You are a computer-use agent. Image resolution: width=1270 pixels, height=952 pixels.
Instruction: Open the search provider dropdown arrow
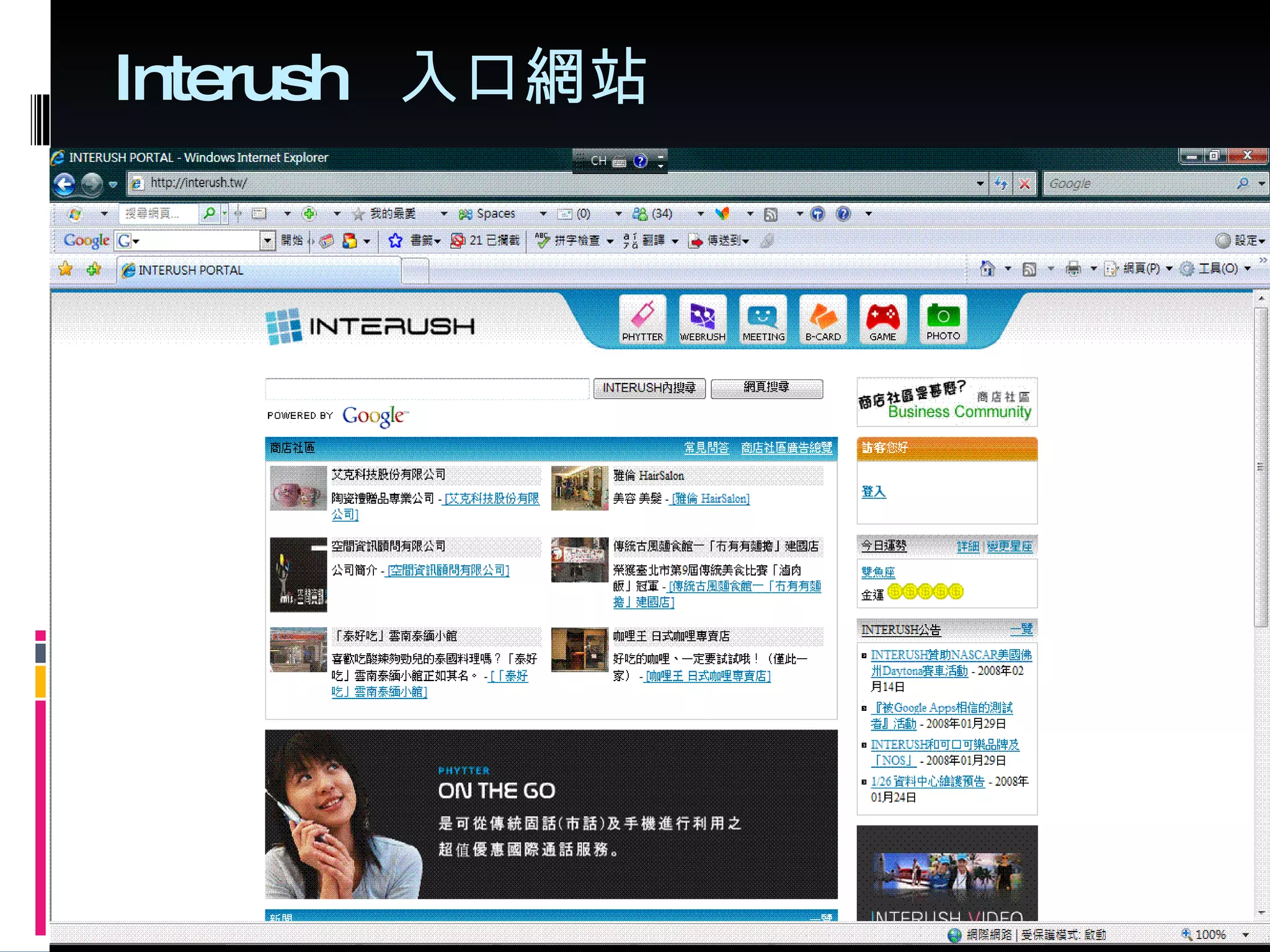(x=1261, y=183)
